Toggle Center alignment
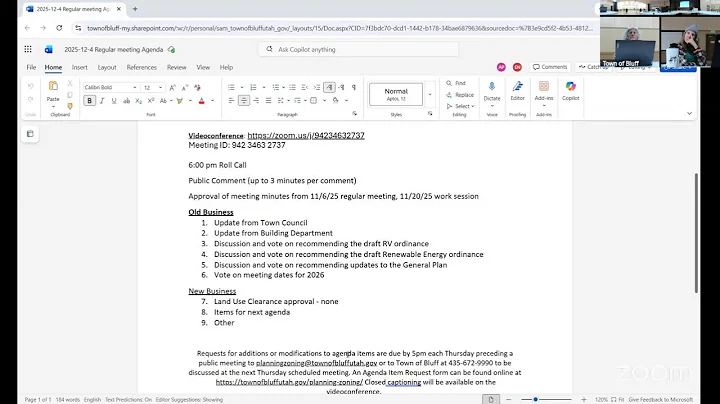The image size is (720, 404). (x=244, y=101)
